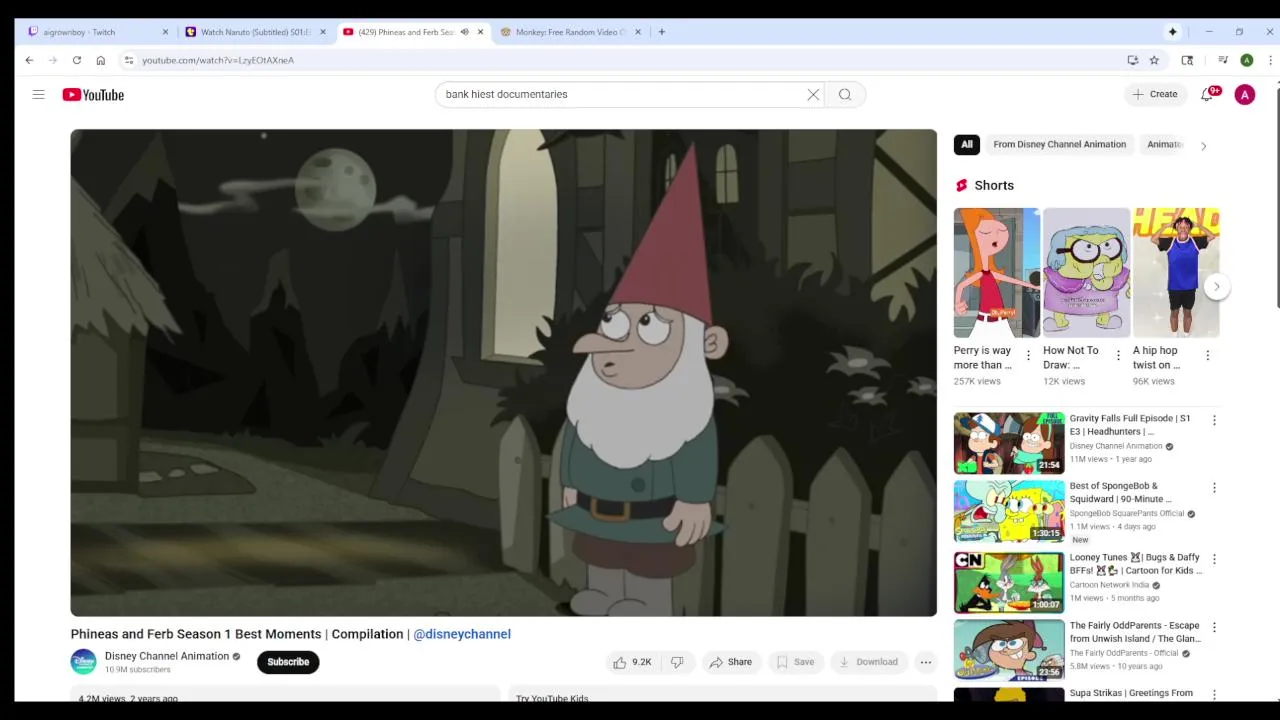Open Chrome profile avatar in toolbar
This screenshot has height=720, width=1280.
[x=1246, y=60]
